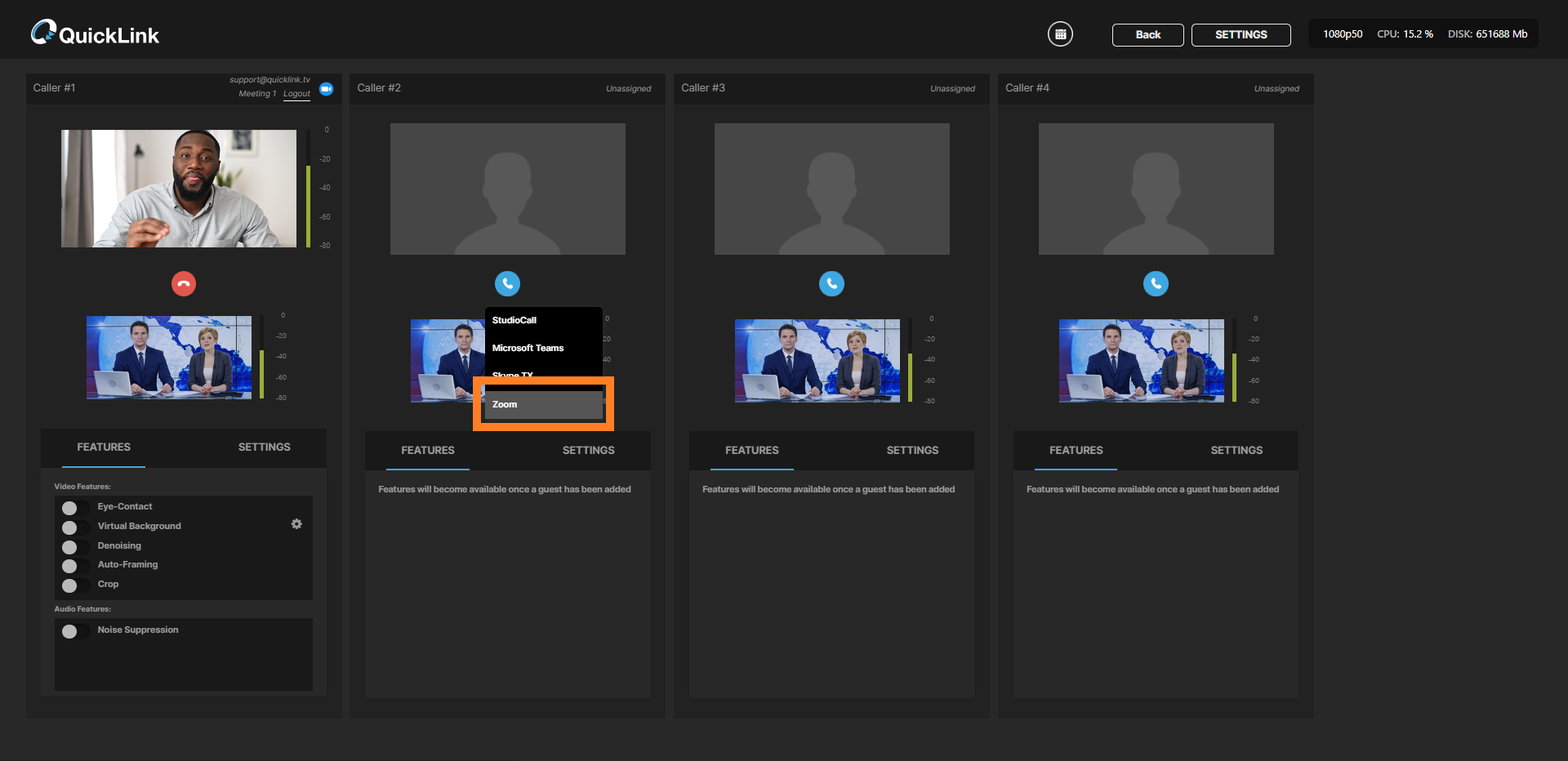The image size is (1568, 761).
Task: Open Virtual Background gear settings
Action: pyautogui.click(x=296, y=524)
